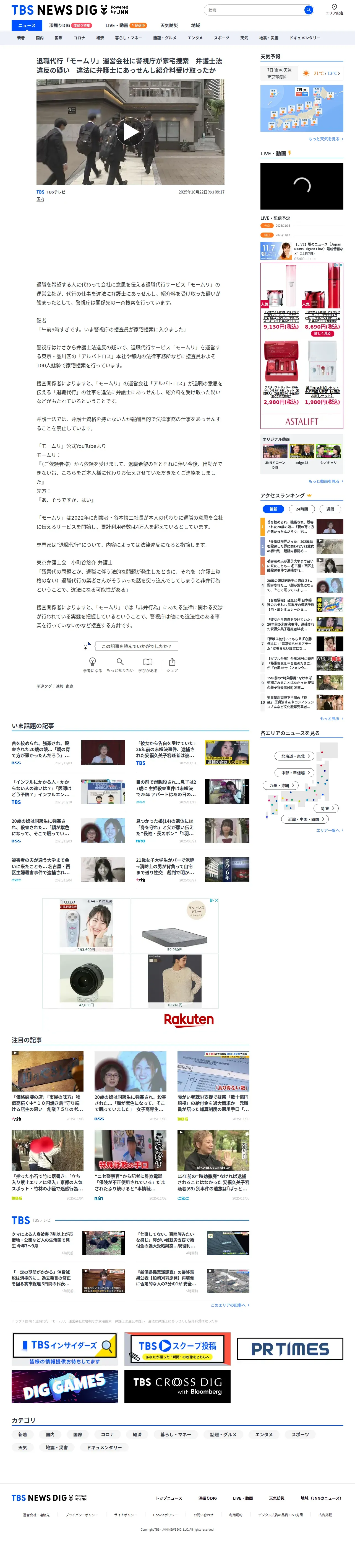Open the 国内 category in sub-navigation

40,38
